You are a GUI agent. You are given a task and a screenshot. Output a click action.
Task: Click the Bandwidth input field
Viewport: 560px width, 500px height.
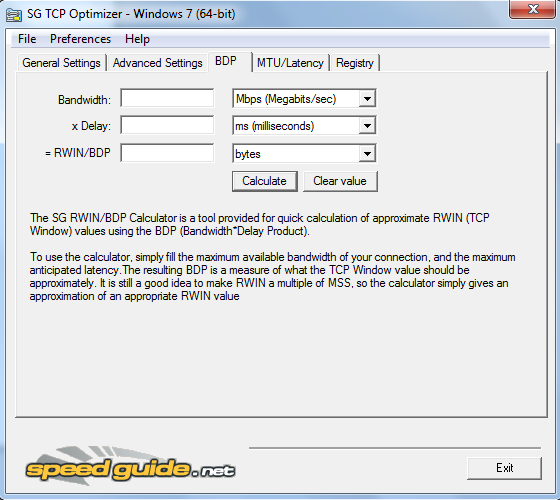[x=167, y=98]
